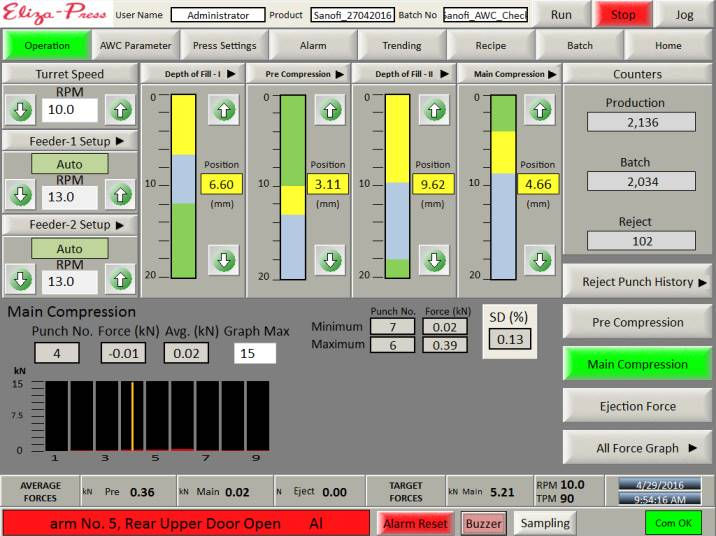716x536 pixels.
Task: Decrease Feeder-1 RPM with down arrow
Action: 21,195
